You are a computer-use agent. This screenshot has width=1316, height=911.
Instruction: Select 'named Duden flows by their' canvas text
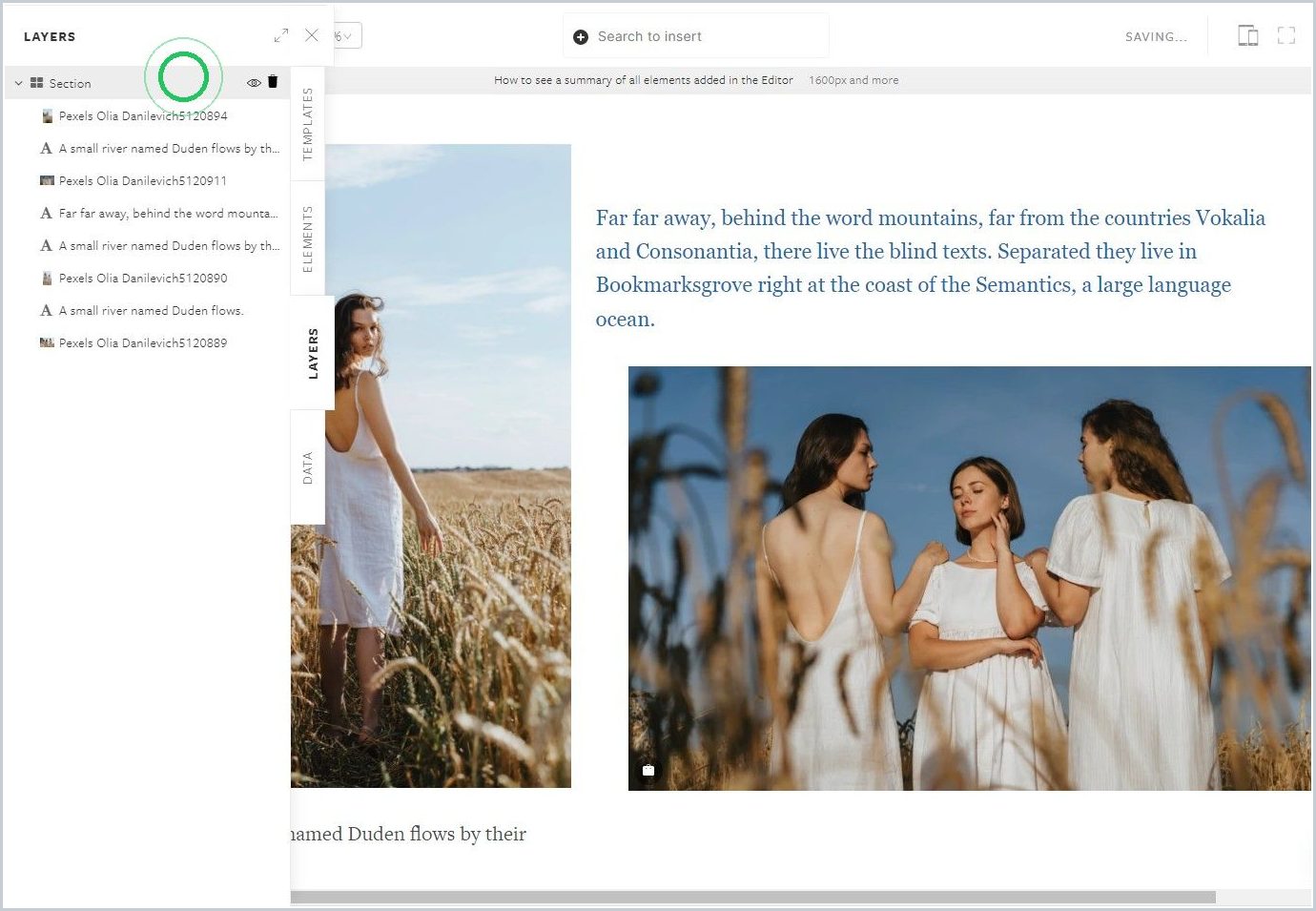[x=408, y=834]
